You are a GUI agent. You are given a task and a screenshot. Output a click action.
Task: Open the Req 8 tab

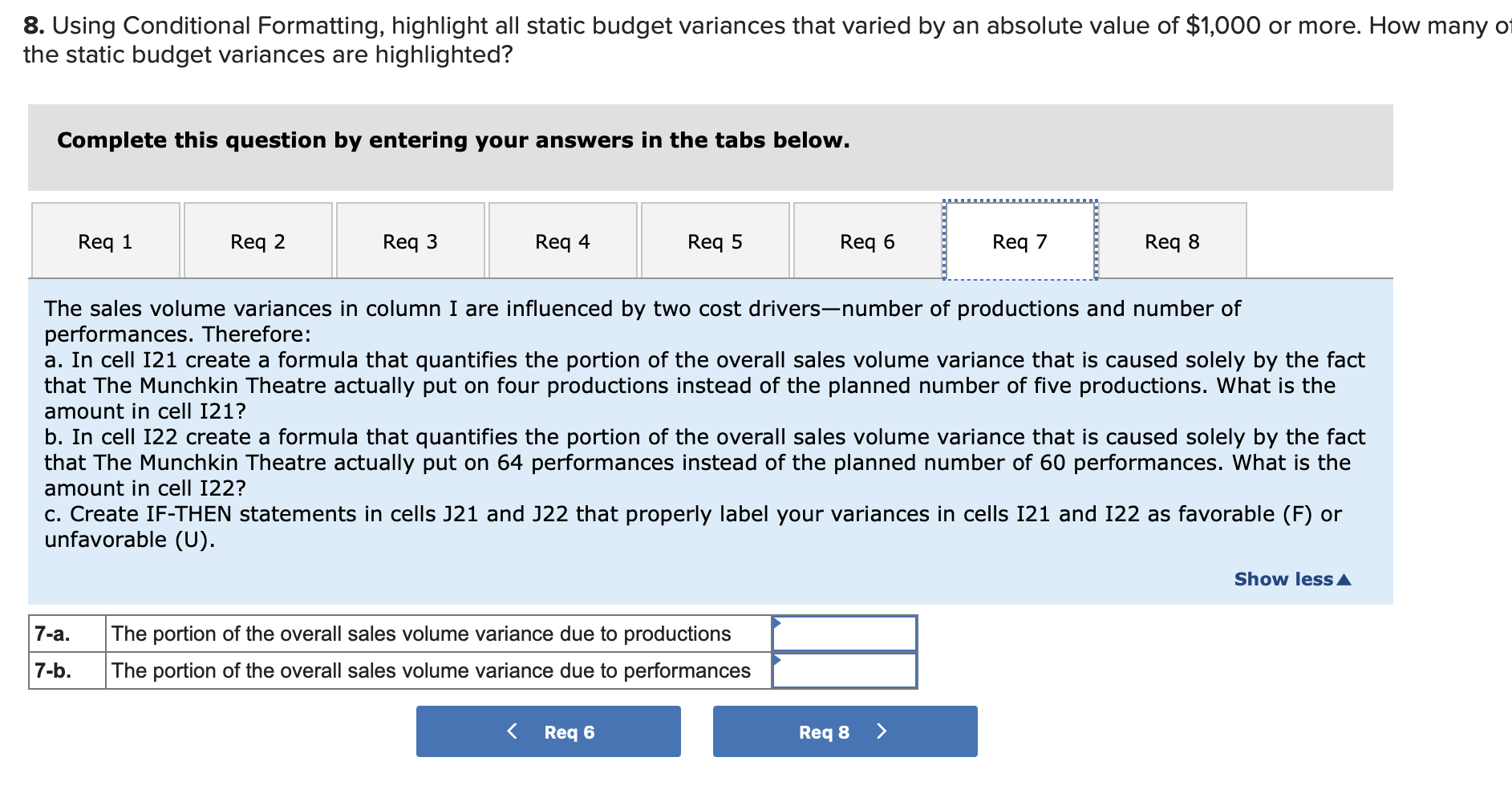(1172, 241)
